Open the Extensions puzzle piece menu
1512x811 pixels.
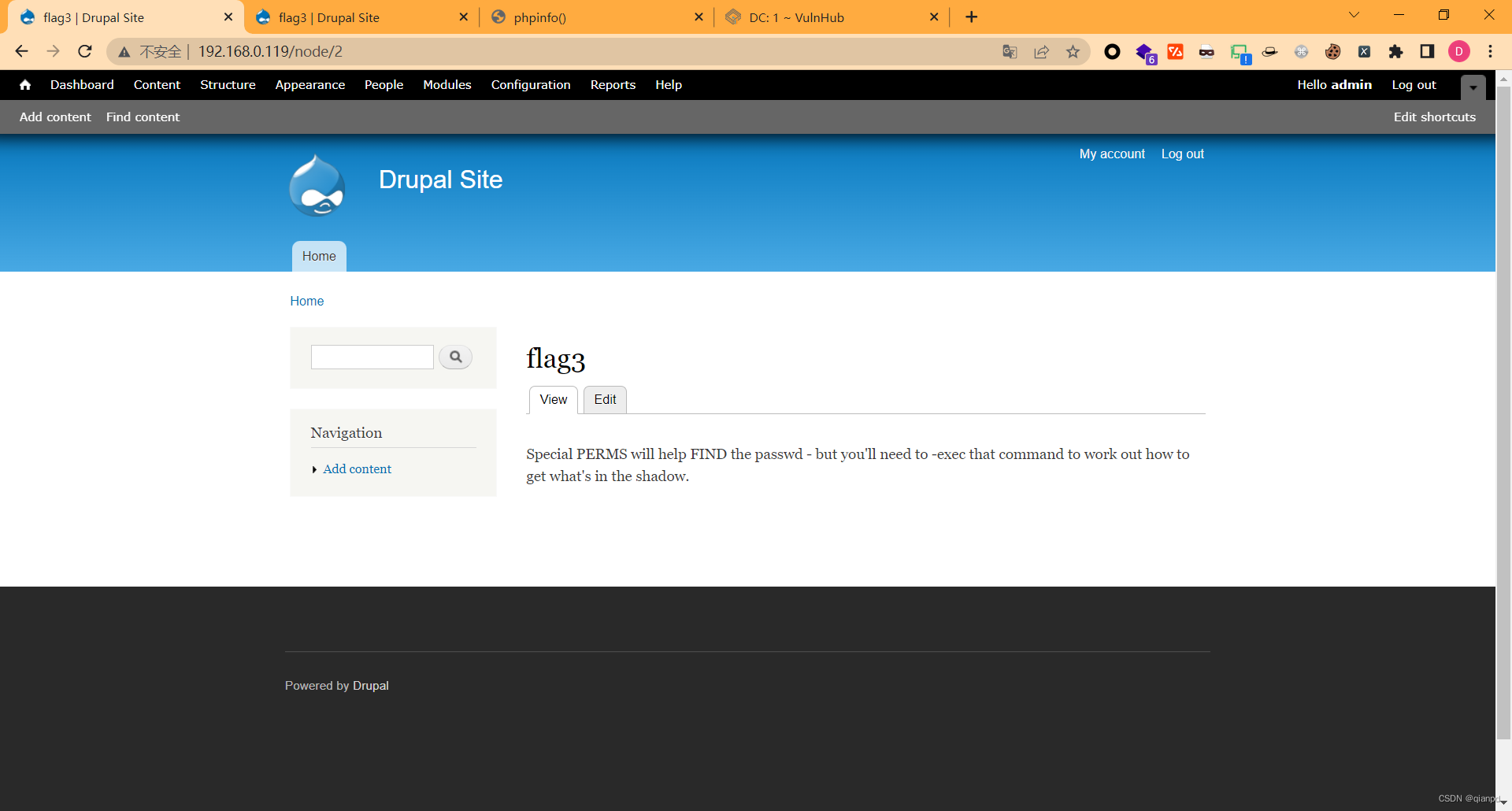[x=1395, y=52]
